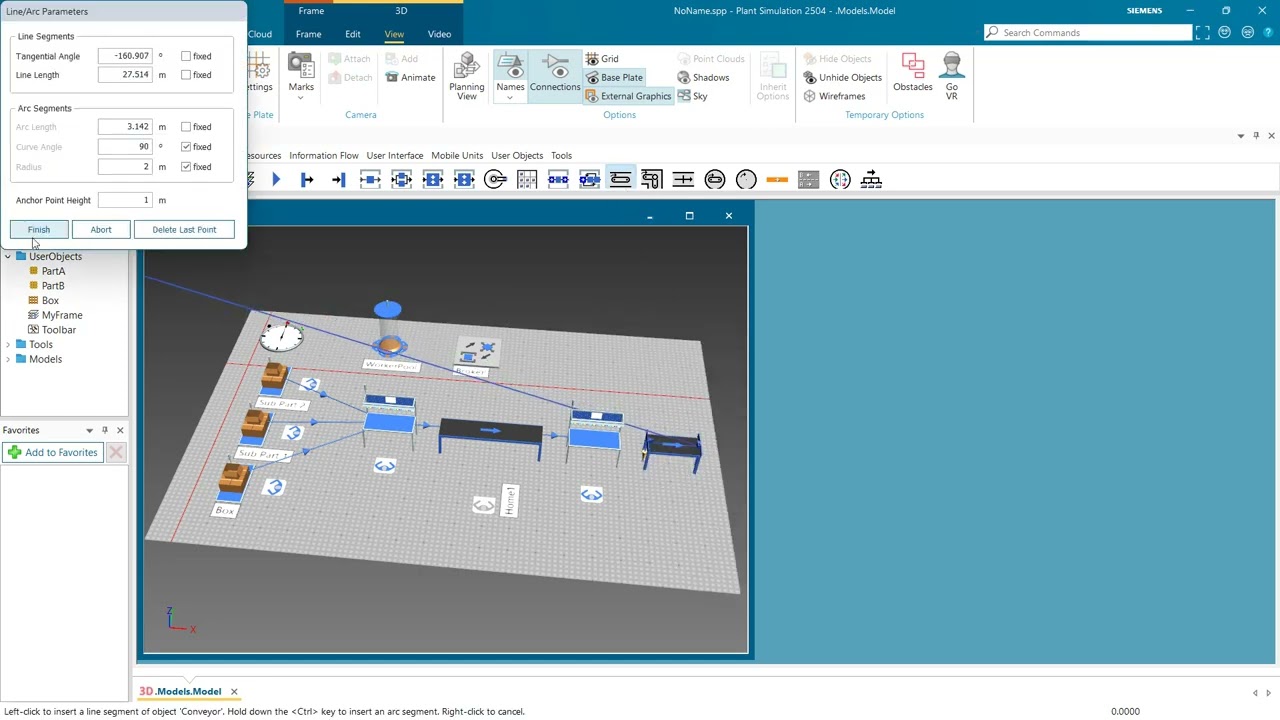Check fixed box for Tangential Angle
This screenshot has height=720, width=1280.
pos(186,56)
